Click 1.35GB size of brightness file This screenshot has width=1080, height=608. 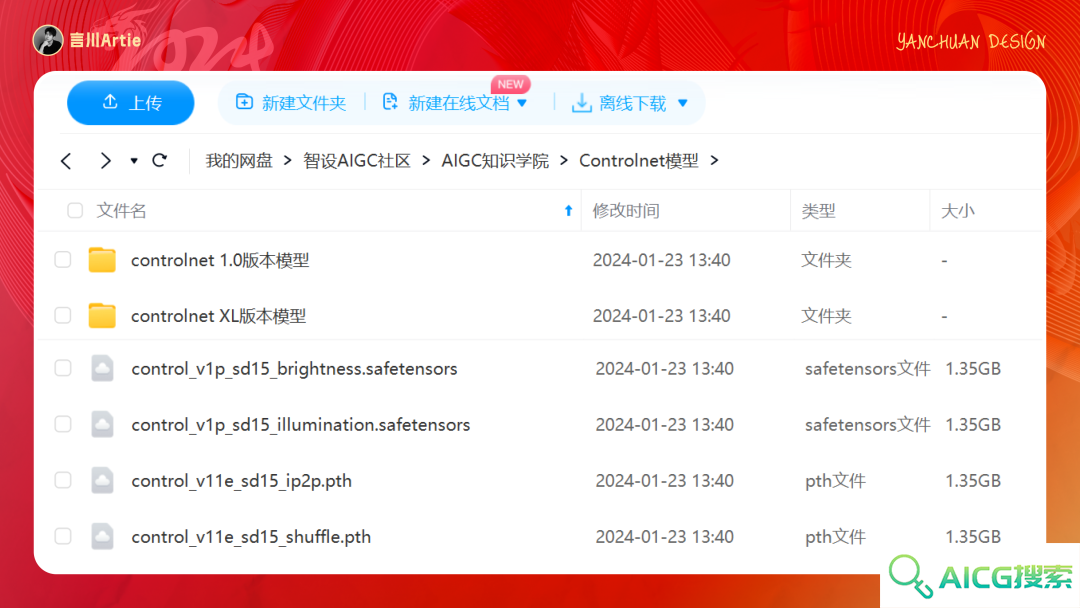click(x=973, y=369)
